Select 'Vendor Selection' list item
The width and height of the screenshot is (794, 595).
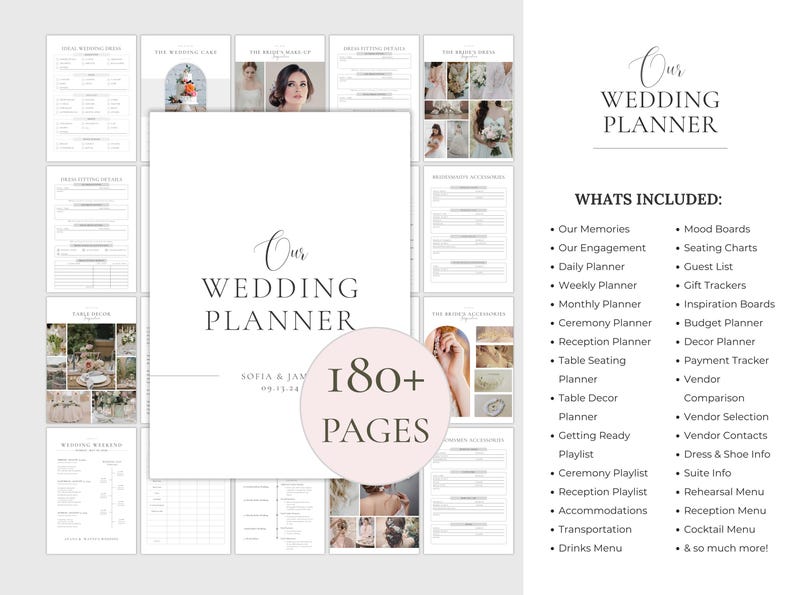pos(726,417)
